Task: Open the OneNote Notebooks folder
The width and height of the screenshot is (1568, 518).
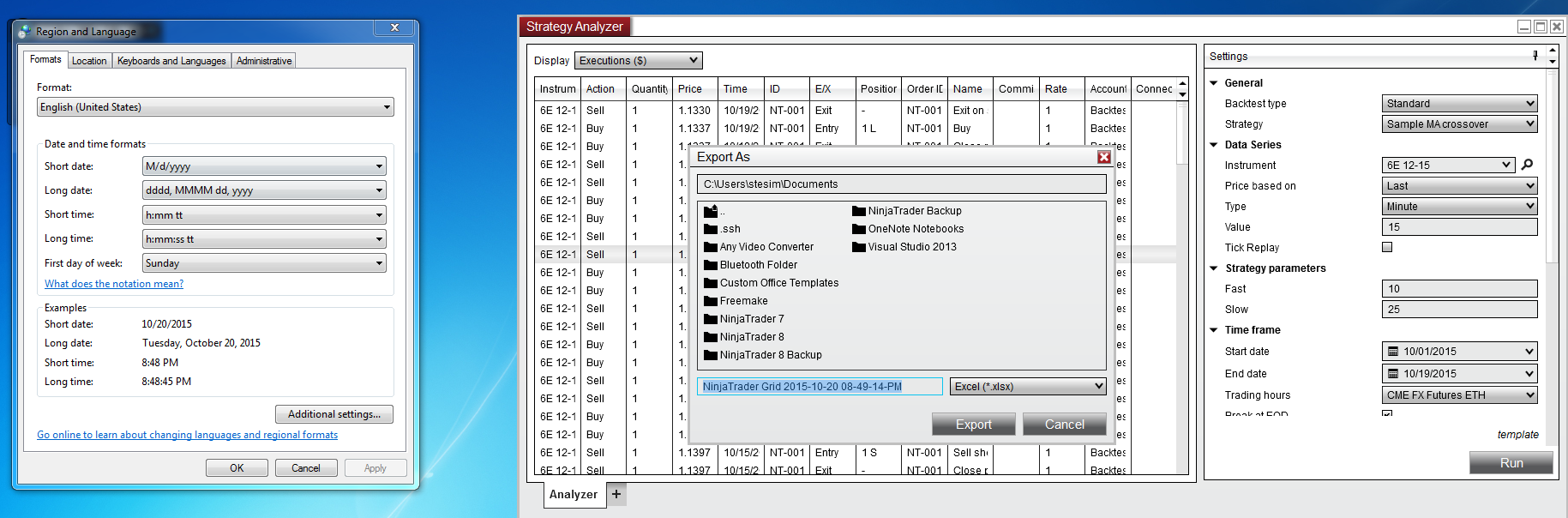Action: [x=908, y=229]
